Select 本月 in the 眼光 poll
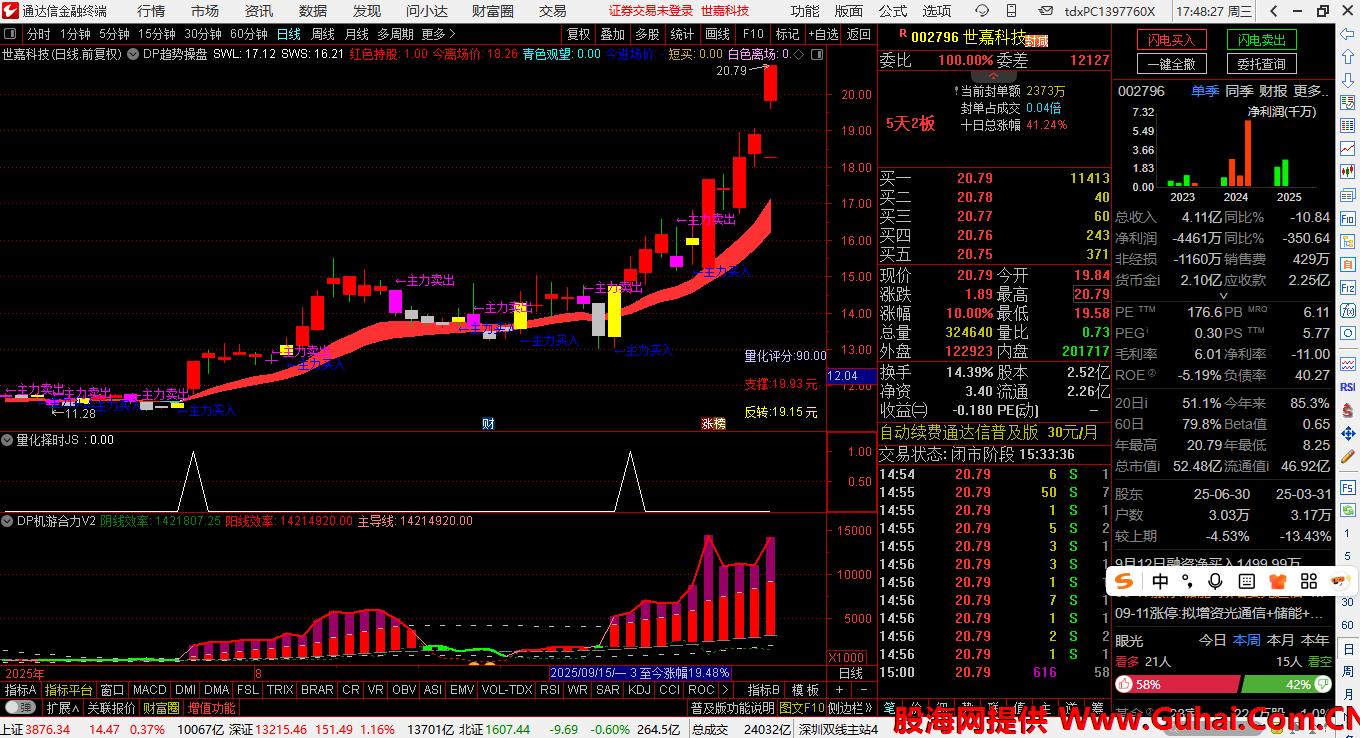This screenshot has height=738, width=1360. (x=1280, y=641)
